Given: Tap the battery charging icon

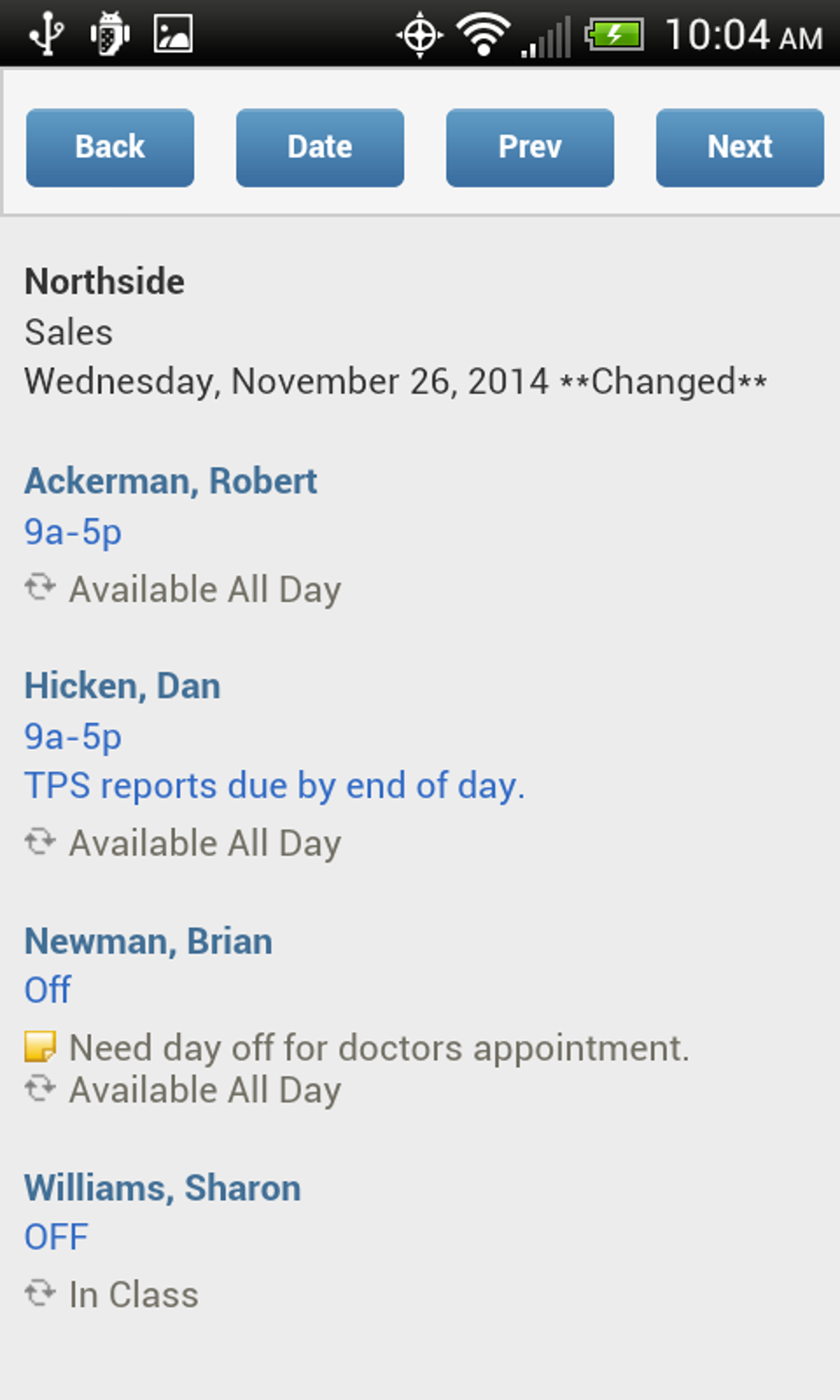Looking at the screenshot, I should (x=614, y=35).
